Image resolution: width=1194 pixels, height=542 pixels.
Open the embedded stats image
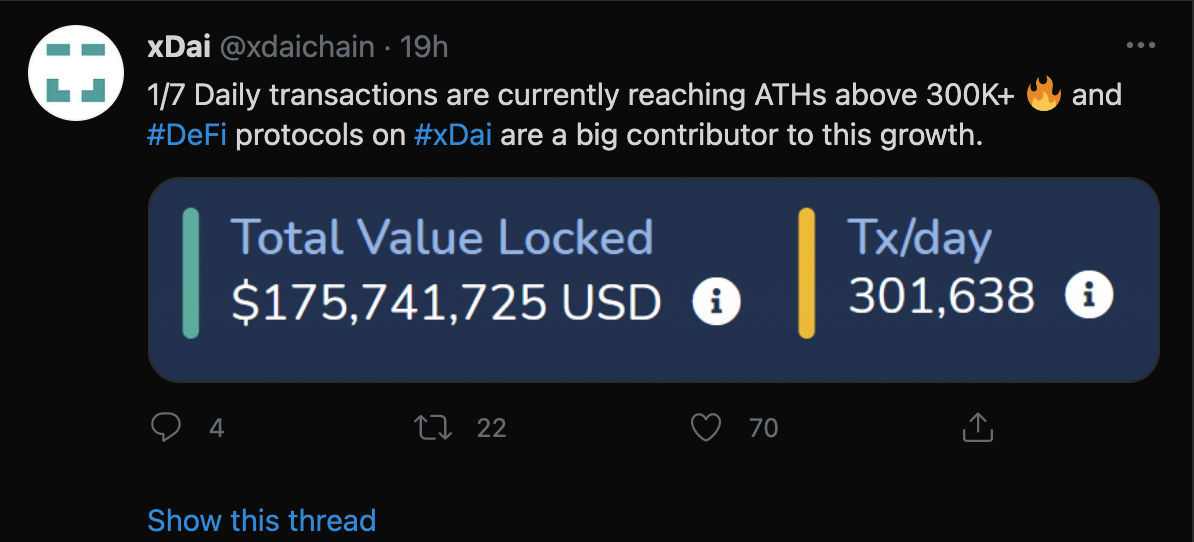653,280
